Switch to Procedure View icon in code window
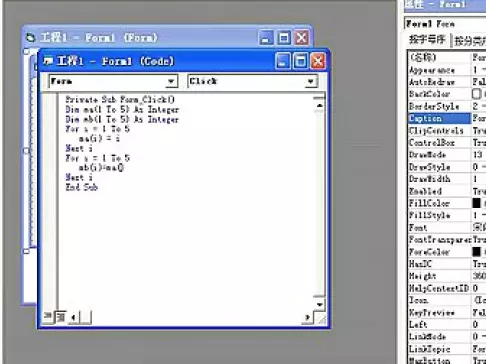486x364 pixels. (48, 317)
